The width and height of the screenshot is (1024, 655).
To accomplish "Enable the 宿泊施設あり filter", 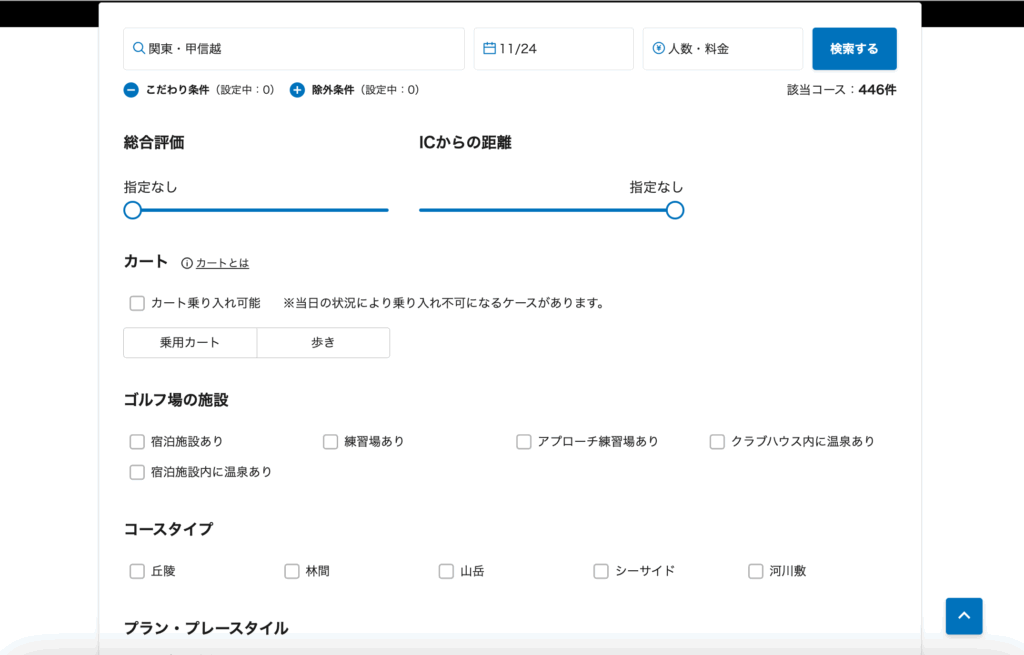I will [137, 441].
